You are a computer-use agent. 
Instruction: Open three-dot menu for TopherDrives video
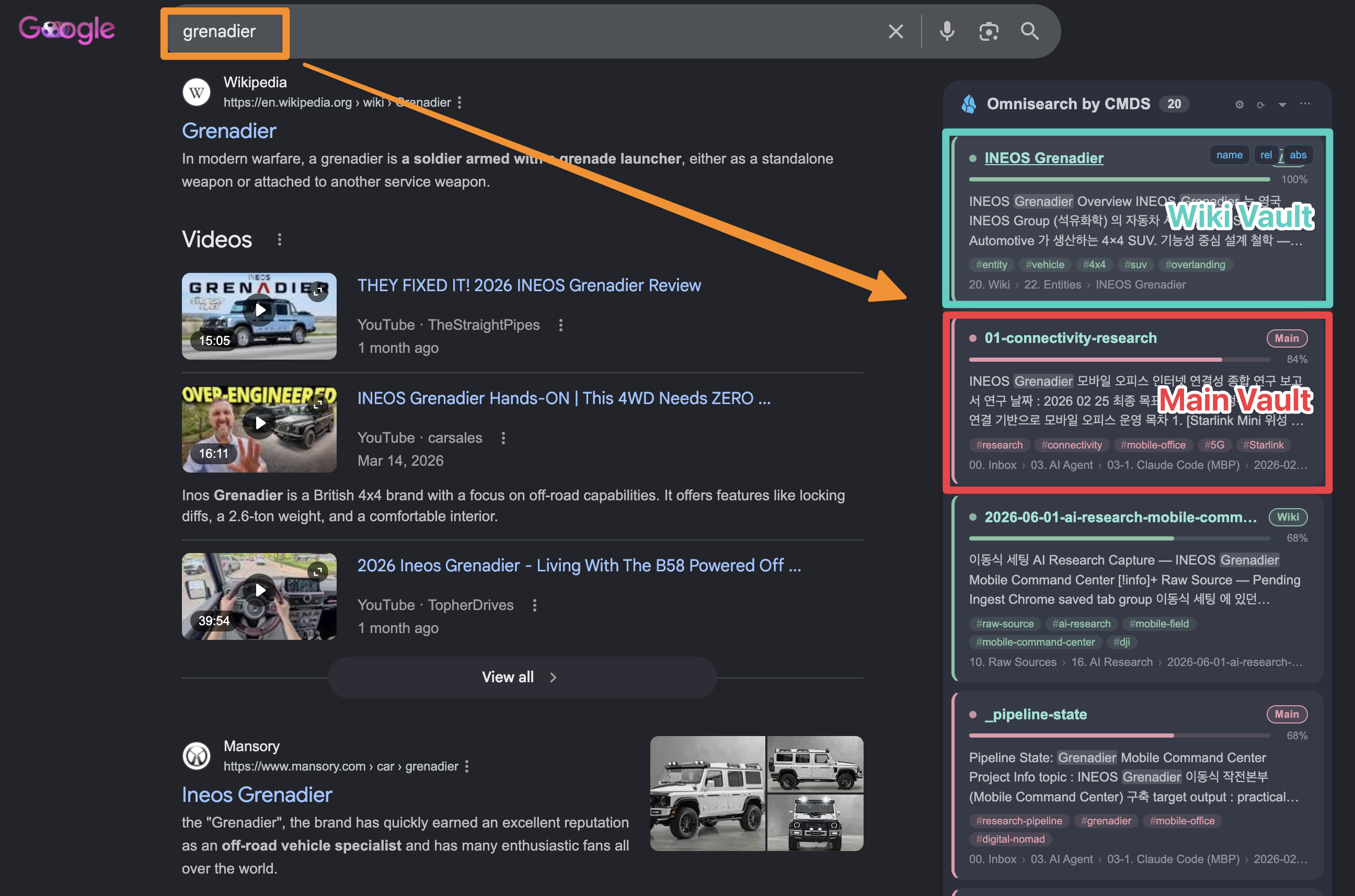(534, 605)
